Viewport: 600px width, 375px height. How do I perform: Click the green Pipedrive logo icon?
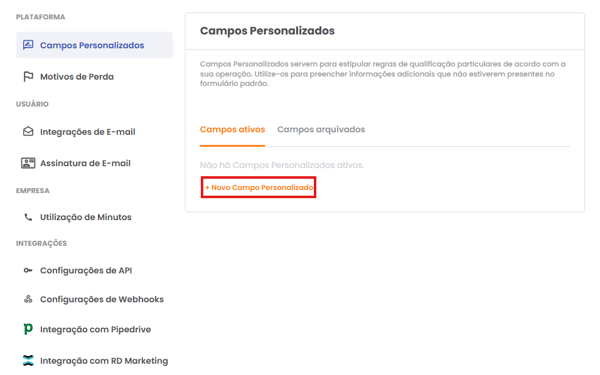[x=28, y=329]
